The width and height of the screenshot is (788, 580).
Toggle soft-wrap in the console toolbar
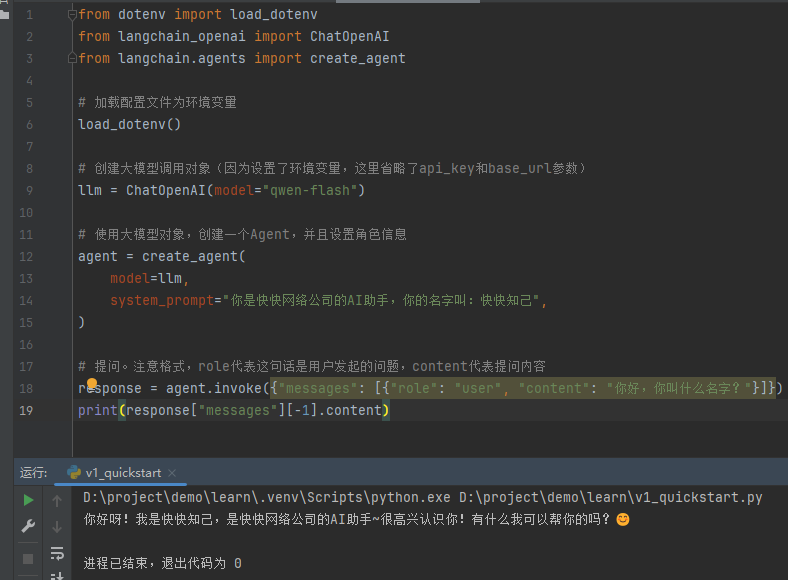point(57,552)
